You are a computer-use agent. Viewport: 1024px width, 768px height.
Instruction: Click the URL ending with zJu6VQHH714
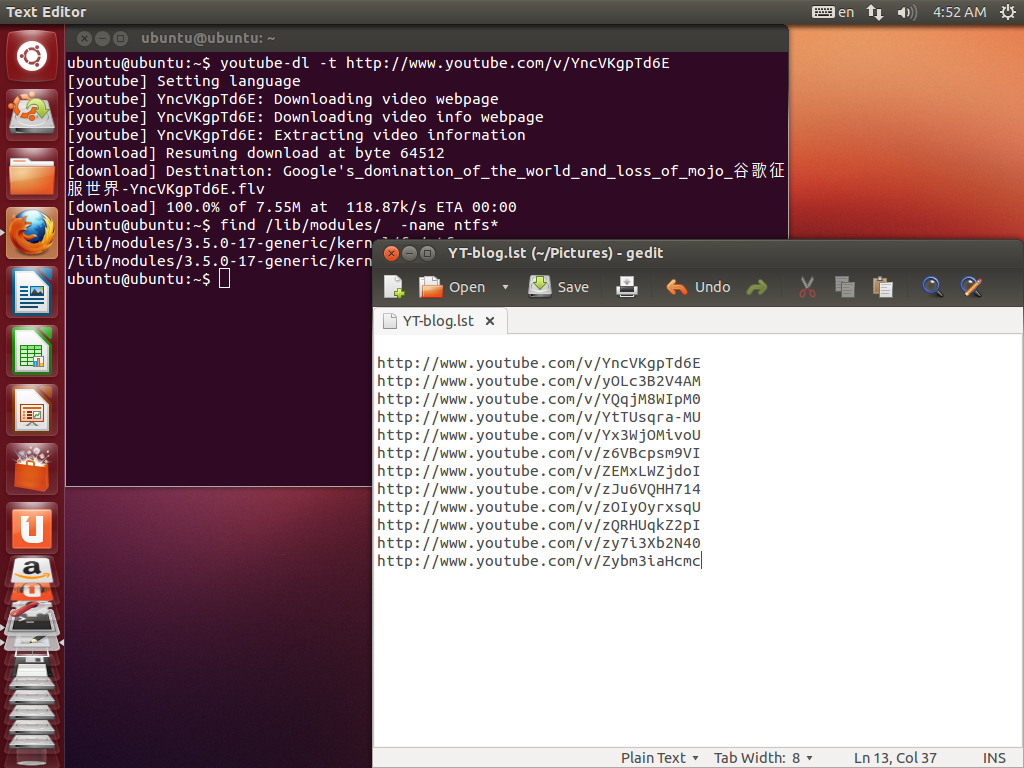click(539, 489)
